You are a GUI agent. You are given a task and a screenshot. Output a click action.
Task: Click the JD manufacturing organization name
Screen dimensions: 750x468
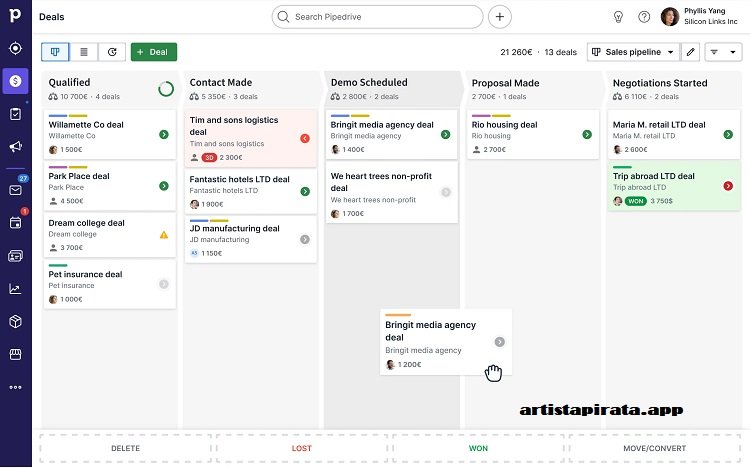tap(219, 240)
